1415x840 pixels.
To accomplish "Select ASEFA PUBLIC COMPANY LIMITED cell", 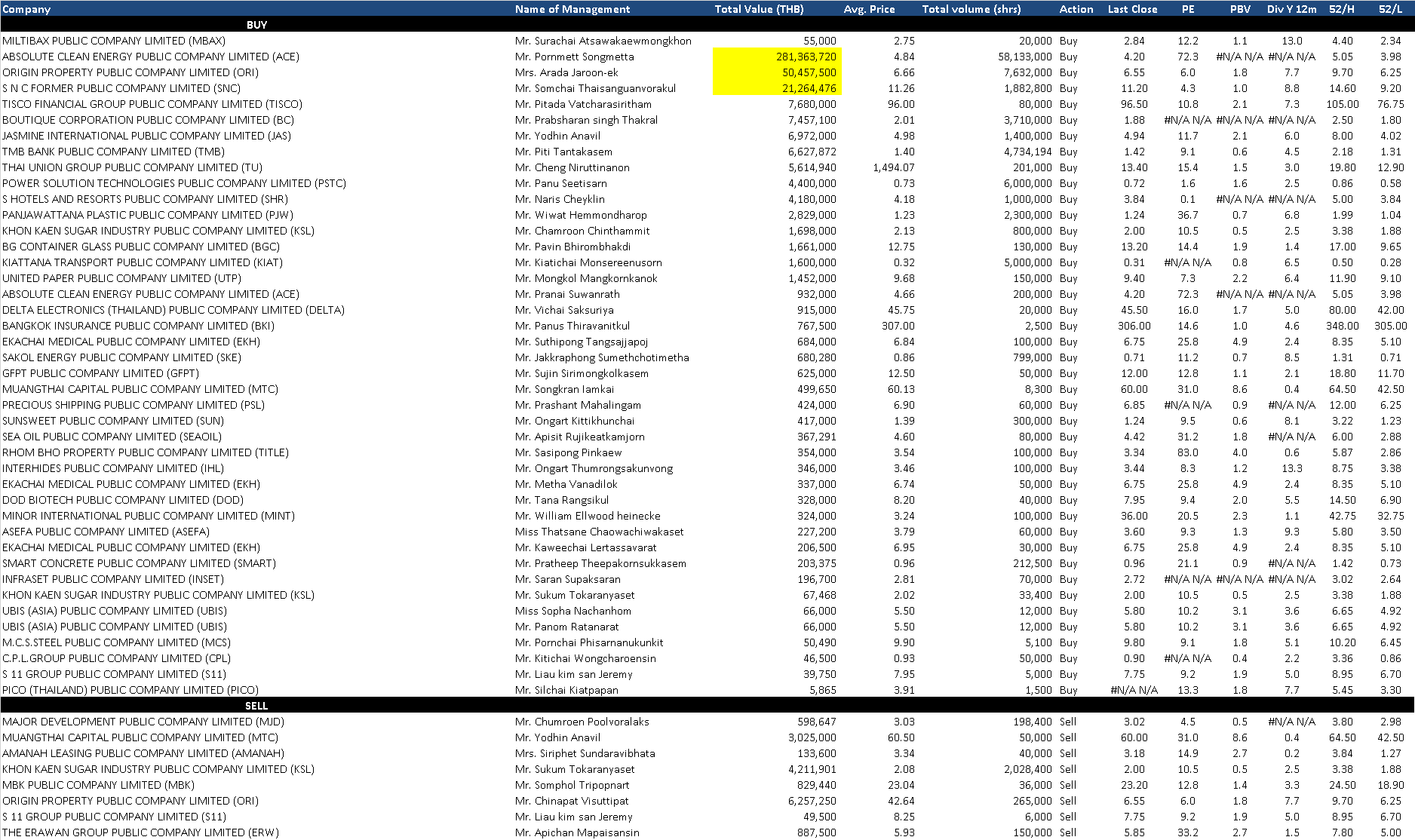I will (x=106, y=532).
